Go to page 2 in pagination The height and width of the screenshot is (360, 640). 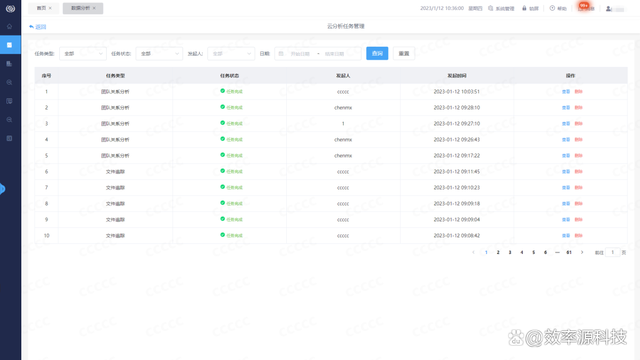498,253
